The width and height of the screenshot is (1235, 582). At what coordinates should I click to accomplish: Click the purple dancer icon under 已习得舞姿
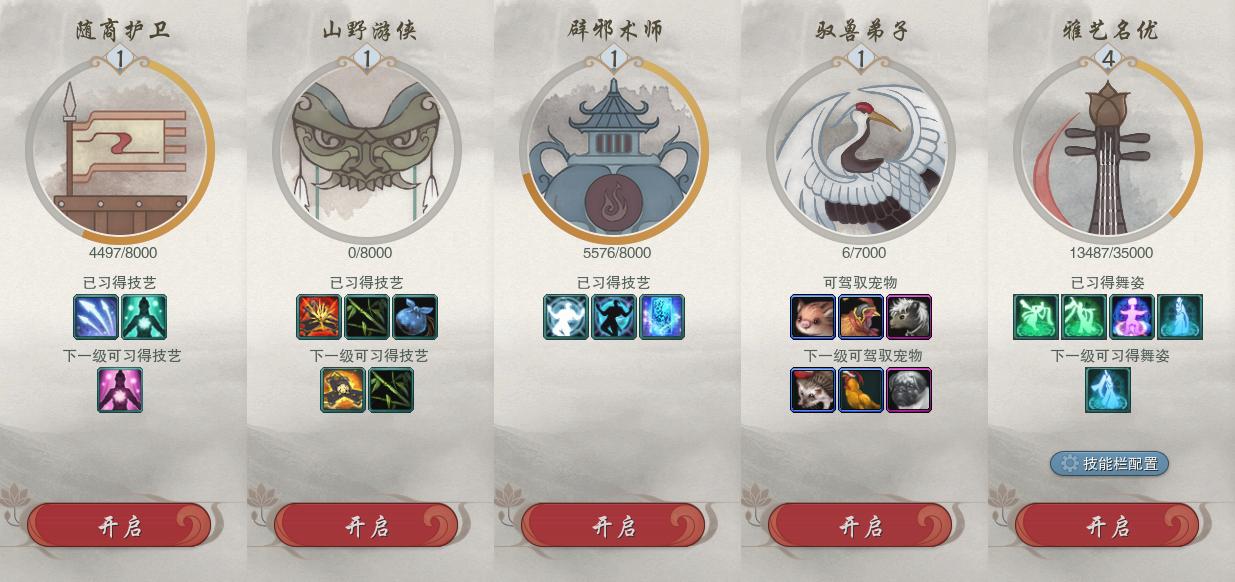[x=1132, y=317]
